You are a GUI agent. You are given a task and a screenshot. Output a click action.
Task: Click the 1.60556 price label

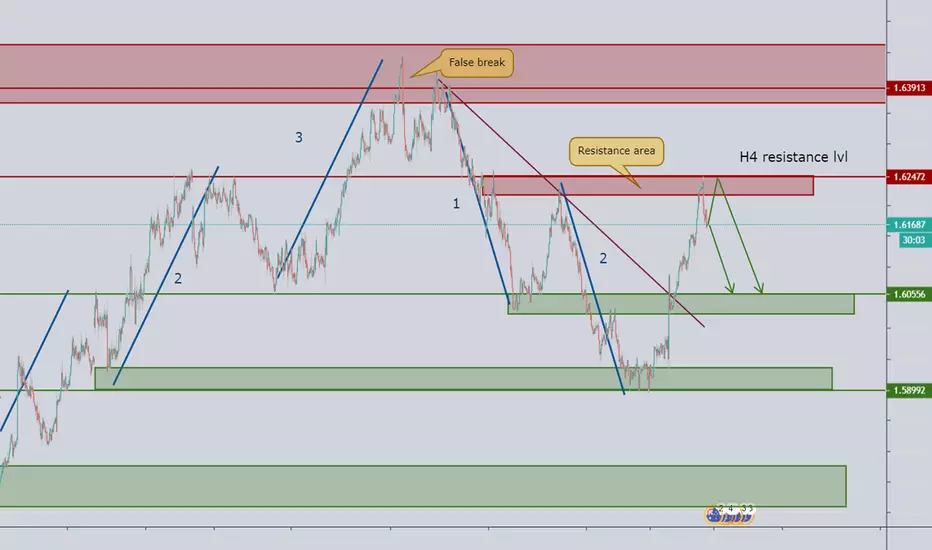click(x=909, y=294)
